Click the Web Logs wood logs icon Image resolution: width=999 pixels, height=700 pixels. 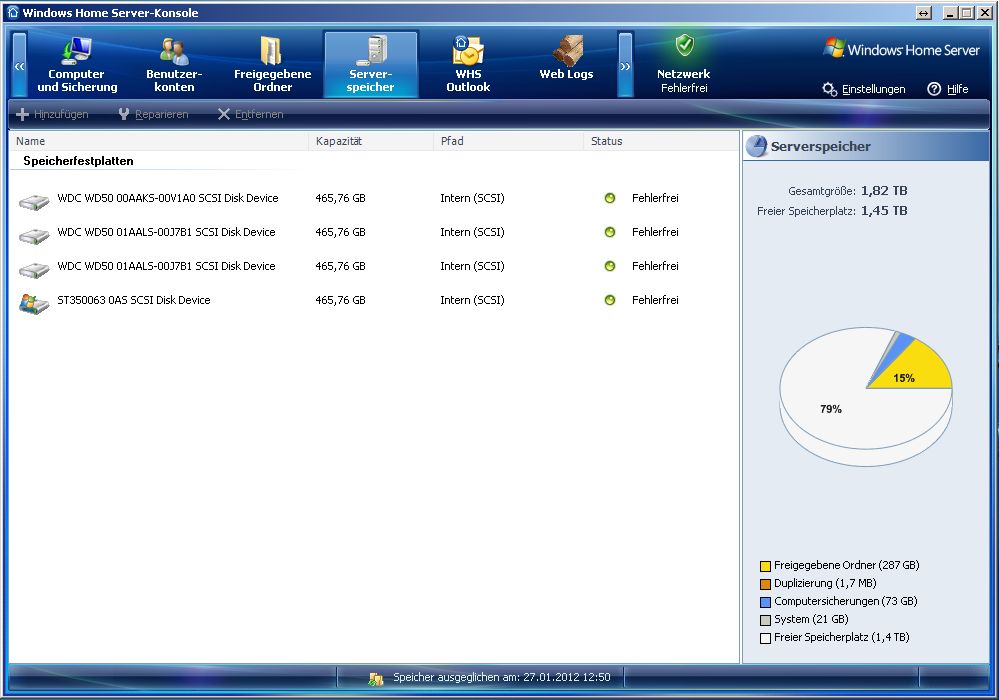pos(567,50)
